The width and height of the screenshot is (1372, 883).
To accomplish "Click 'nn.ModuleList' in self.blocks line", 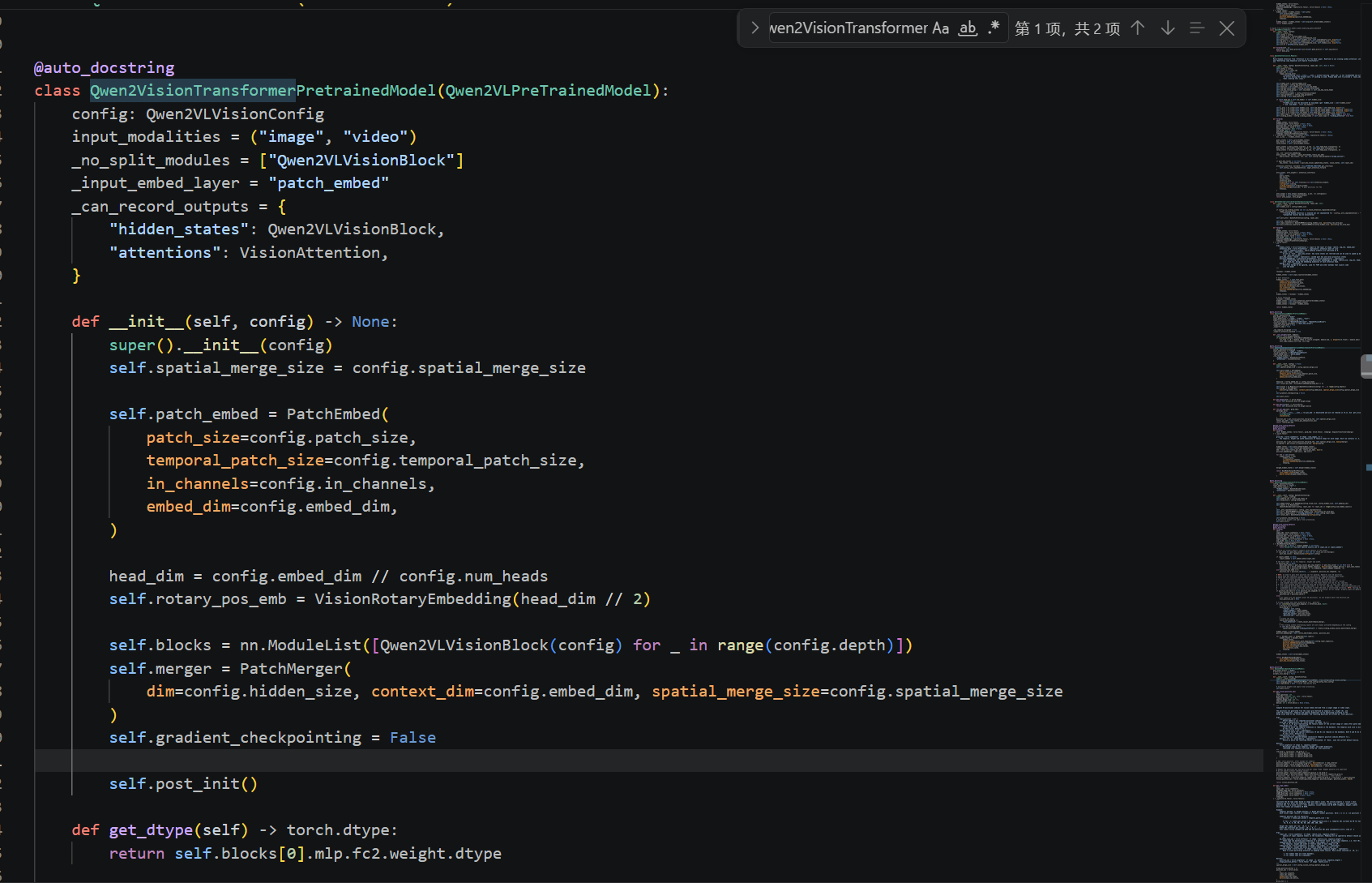I will tap(301, 645).
